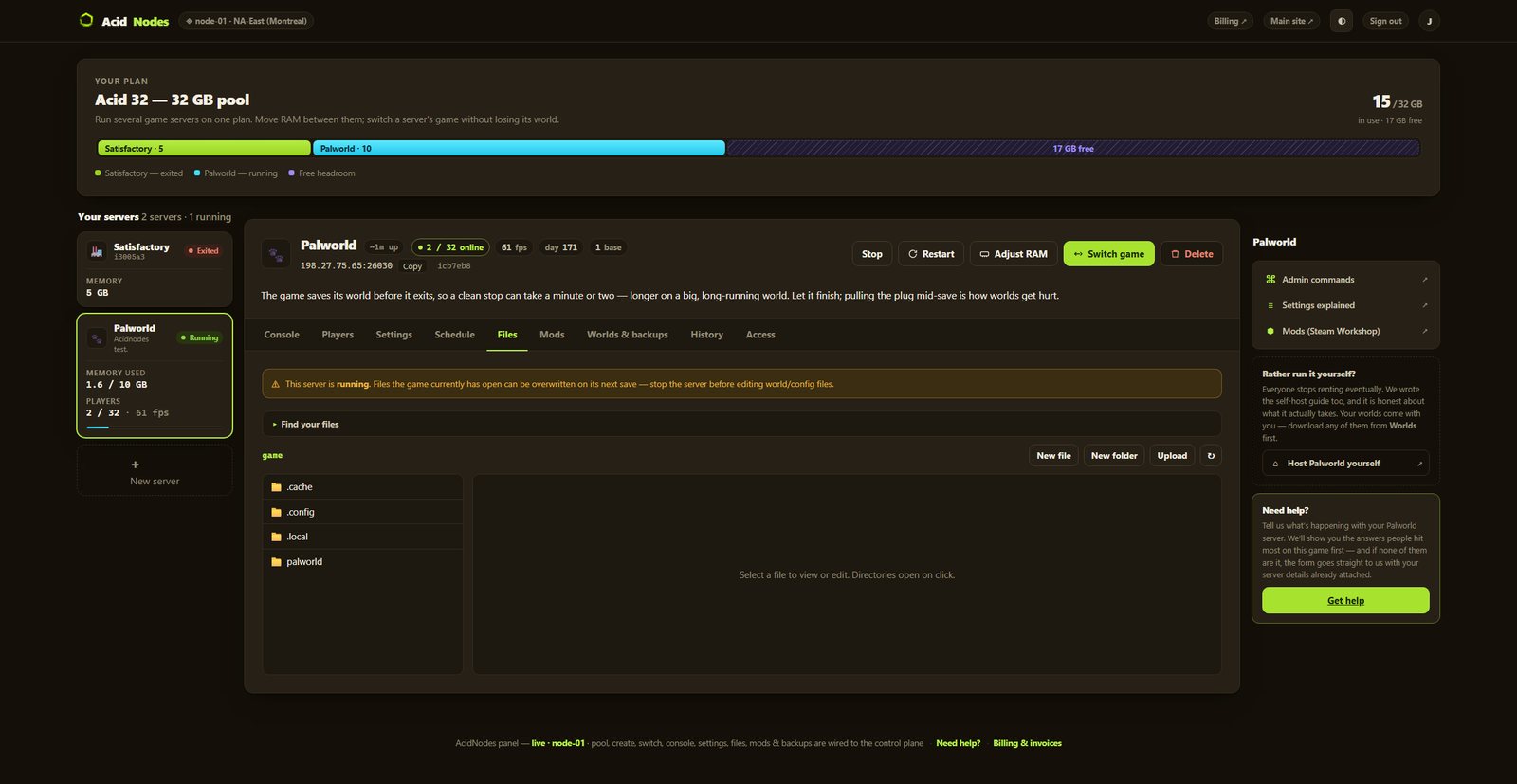Click the Palworld 10 segment in RAM bar
1517x784 pixels.
coord(519,148)
